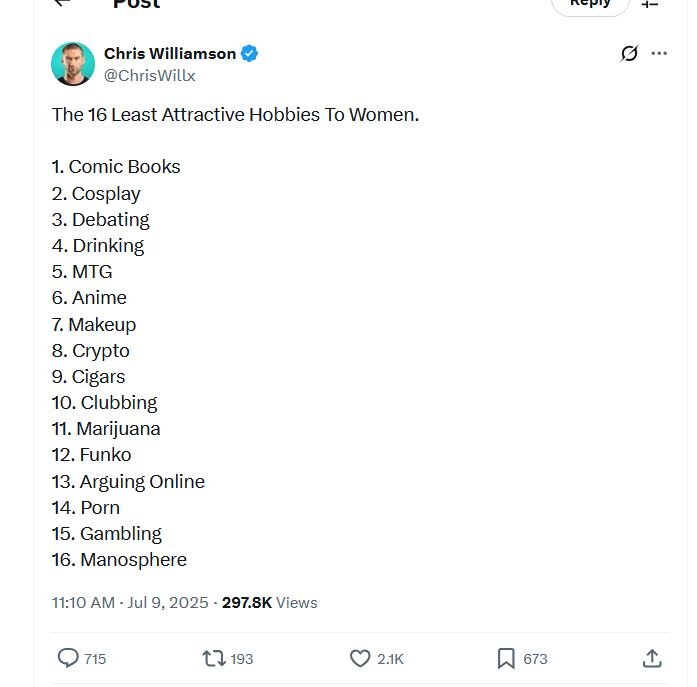Open the three-dot more options menu
The image size is (697, 687).
click(659, 53)
